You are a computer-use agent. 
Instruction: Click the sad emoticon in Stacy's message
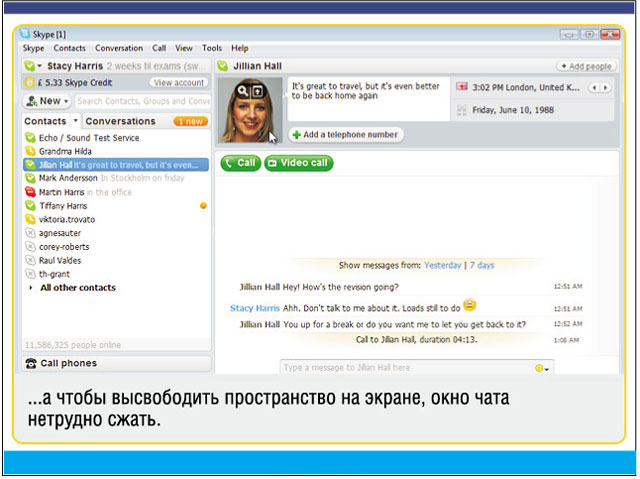(470, 305)
